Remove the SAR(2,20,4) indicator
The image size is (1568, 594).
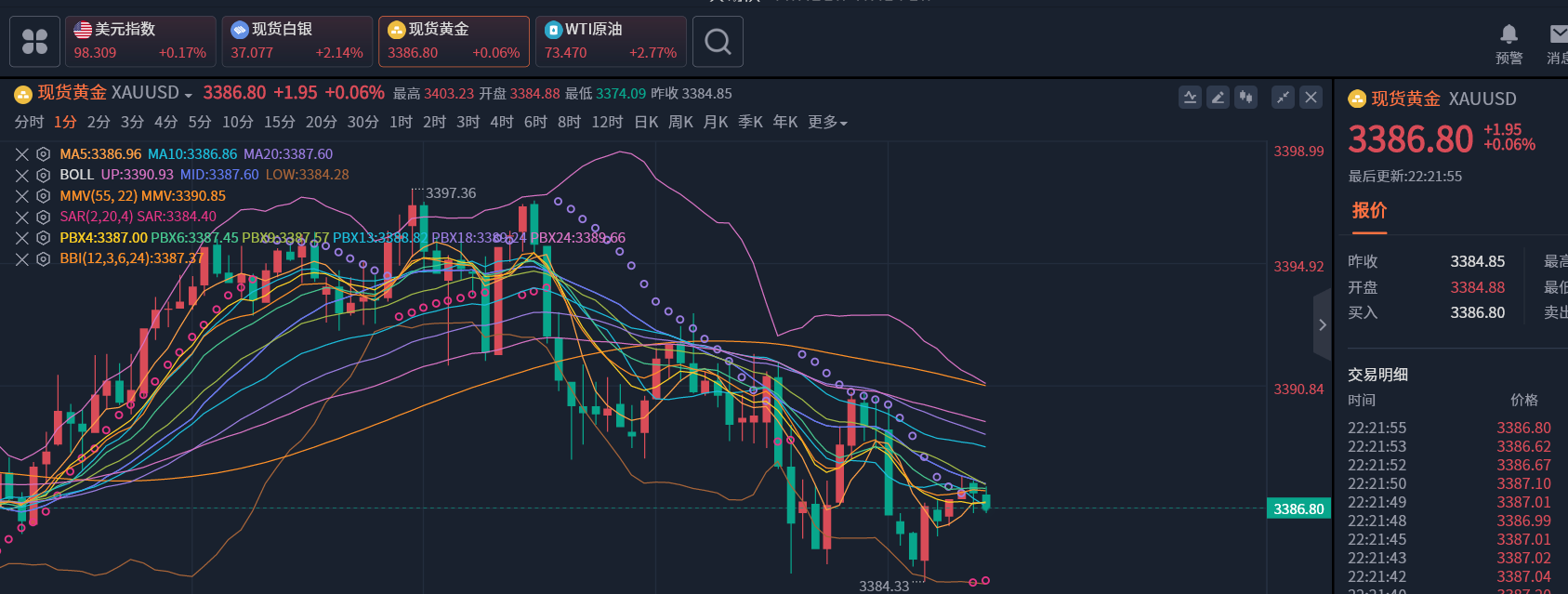click(22, 217)
